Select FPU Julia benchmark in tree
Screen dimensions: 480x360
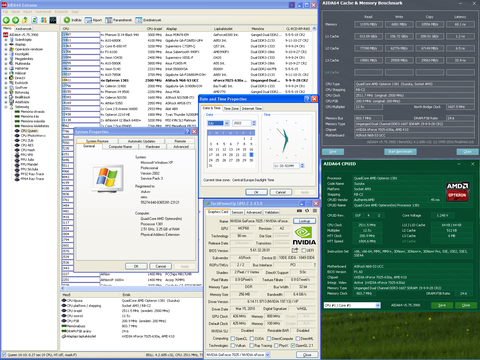(x=27, y=160)
